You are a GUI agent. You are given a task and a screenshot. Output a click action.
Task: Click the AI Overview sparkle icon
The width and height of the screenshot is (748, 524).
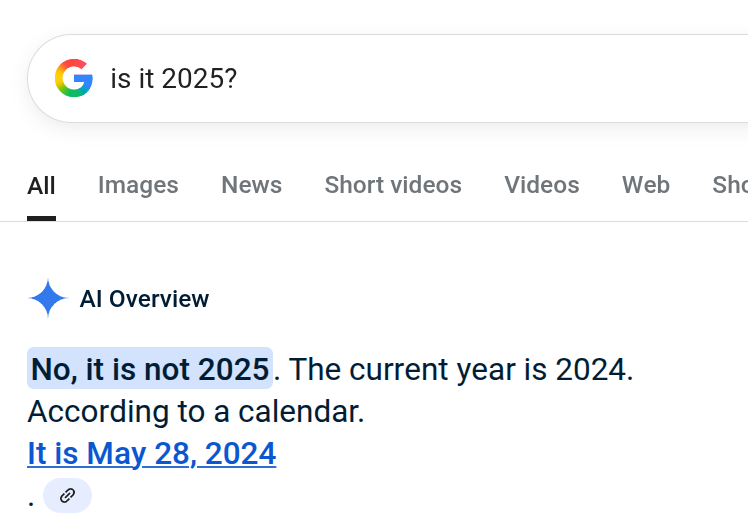click(x=47, y=299)
